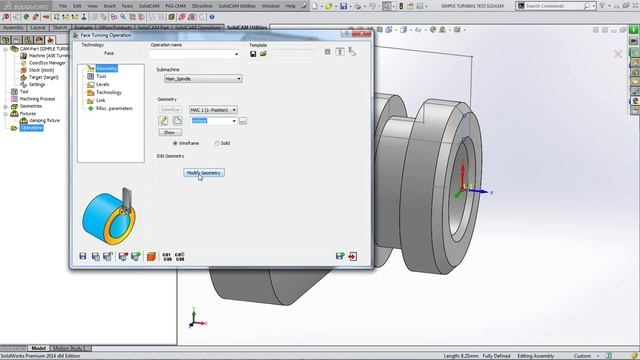Image resolution: width=640 pixels, height=360 pixels.
Task: Click Machining Process in CAM tree
Action: (x=37, y=99)
